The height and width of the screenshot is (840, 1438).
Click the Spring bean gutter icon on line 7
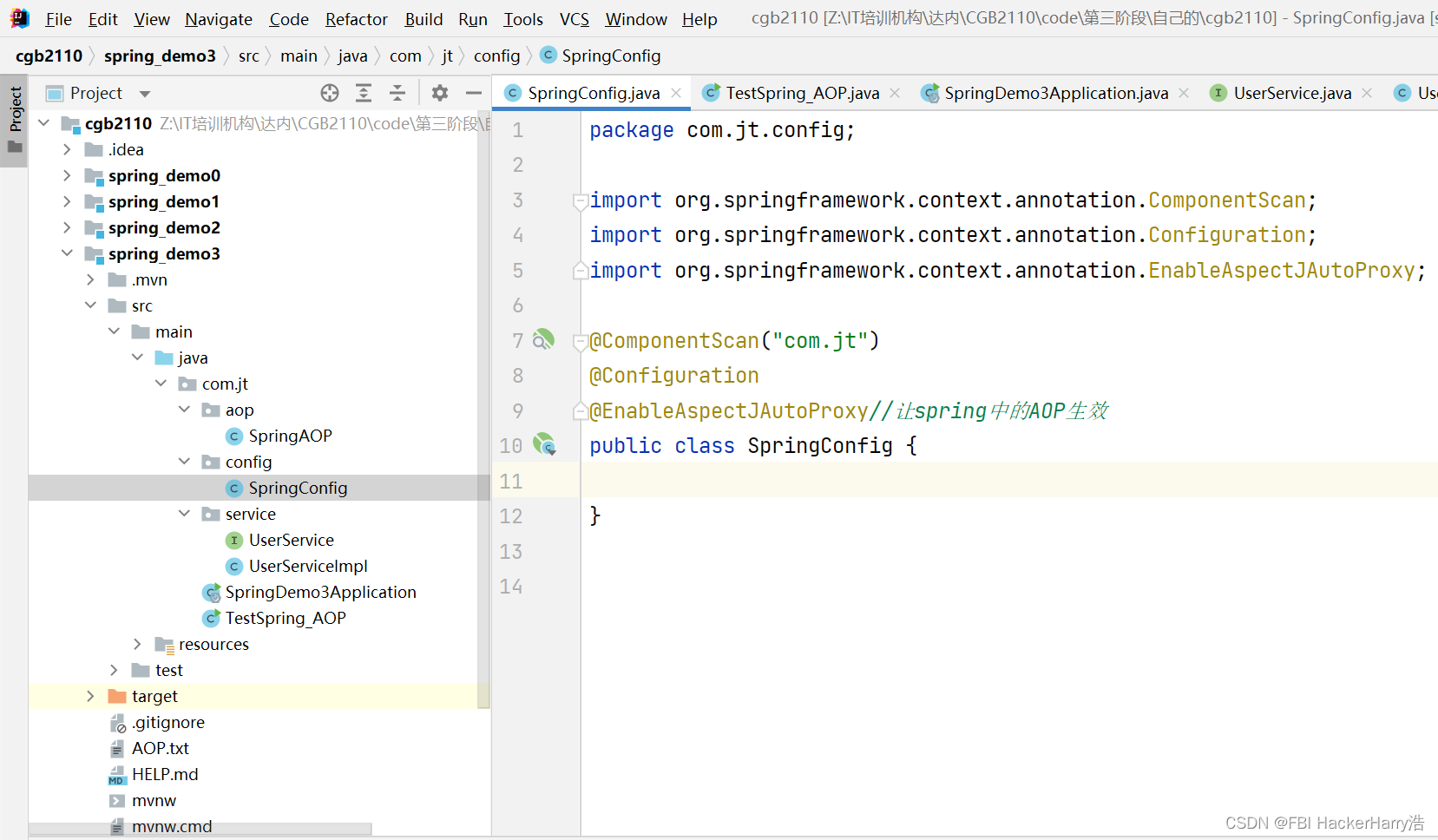[x=543, y=339]
